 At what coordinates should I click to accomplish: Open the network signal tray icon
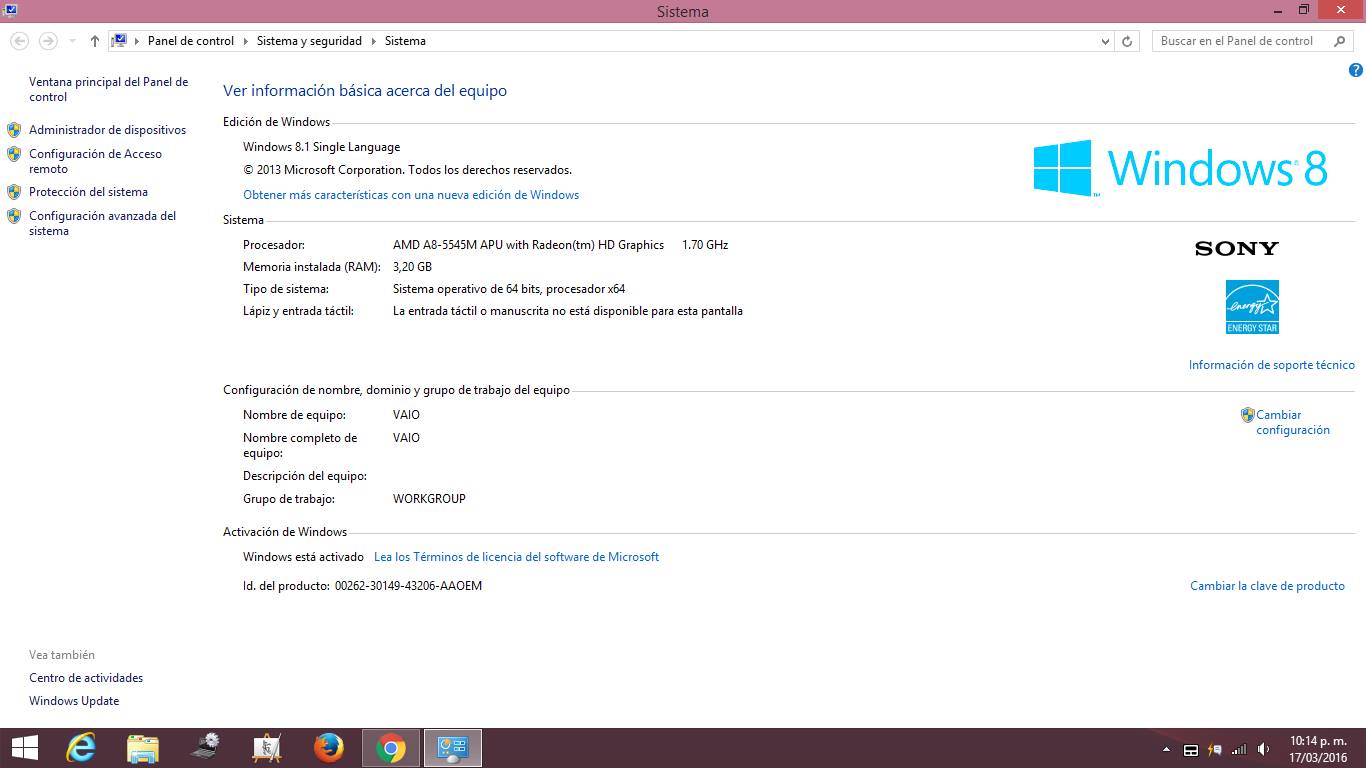1239,749
